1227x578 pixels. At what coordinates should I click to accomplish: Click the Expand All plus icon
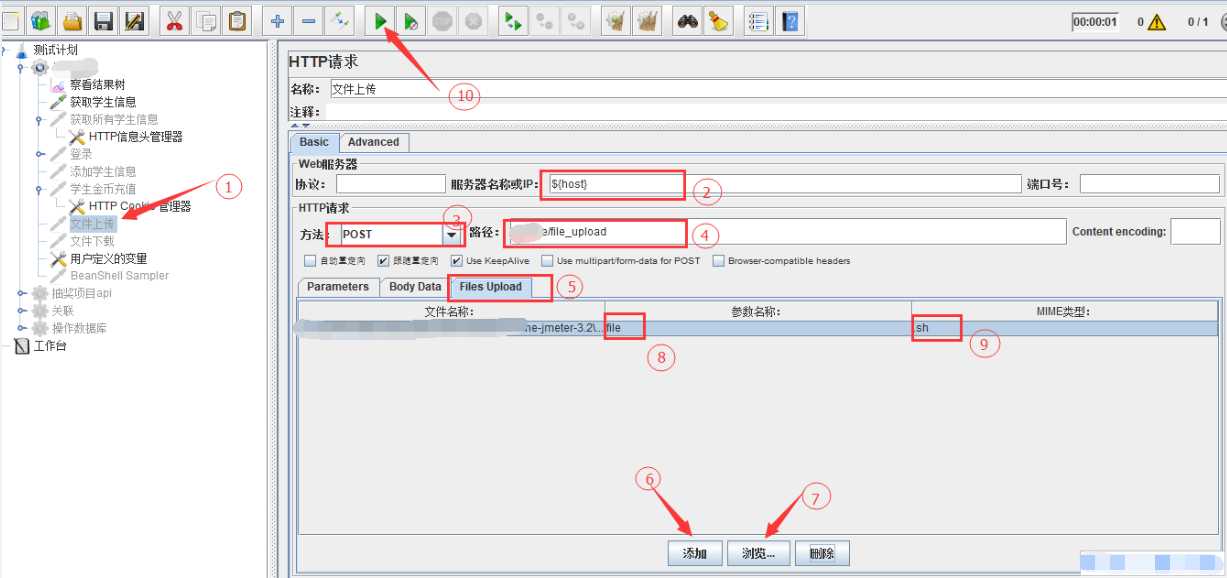tap(278, 20)
